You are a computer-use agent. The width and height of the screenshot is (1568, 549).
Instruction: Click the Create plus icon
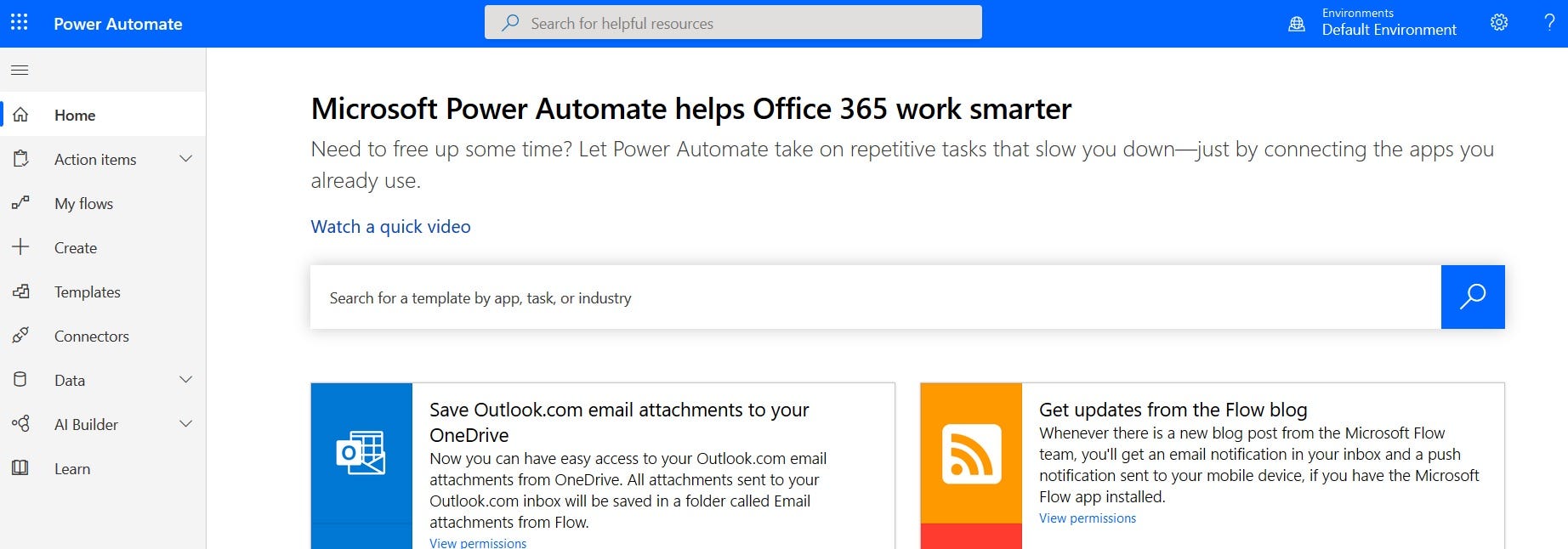point(20,247)
